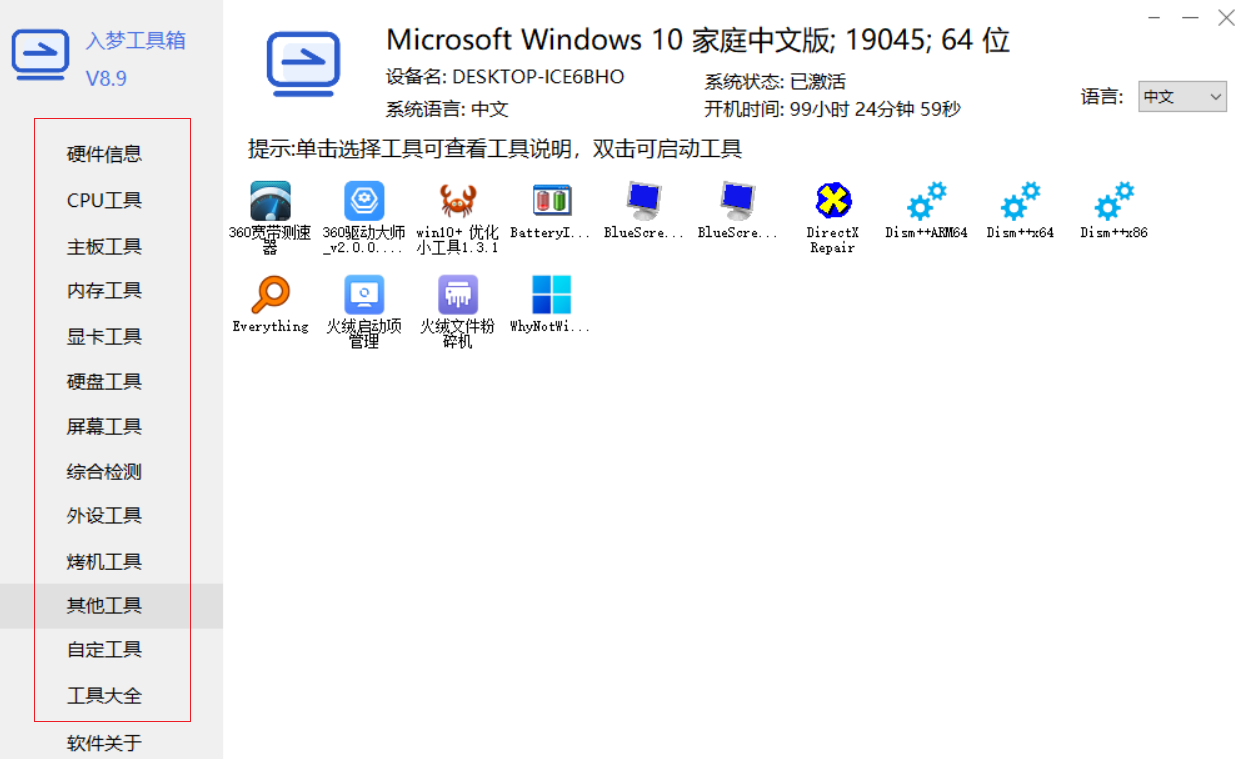Select the win10+ 优化小工具1.3.1 crab icon
Viewport: 1249px width, 759px height.
click(x=457, y=201)
